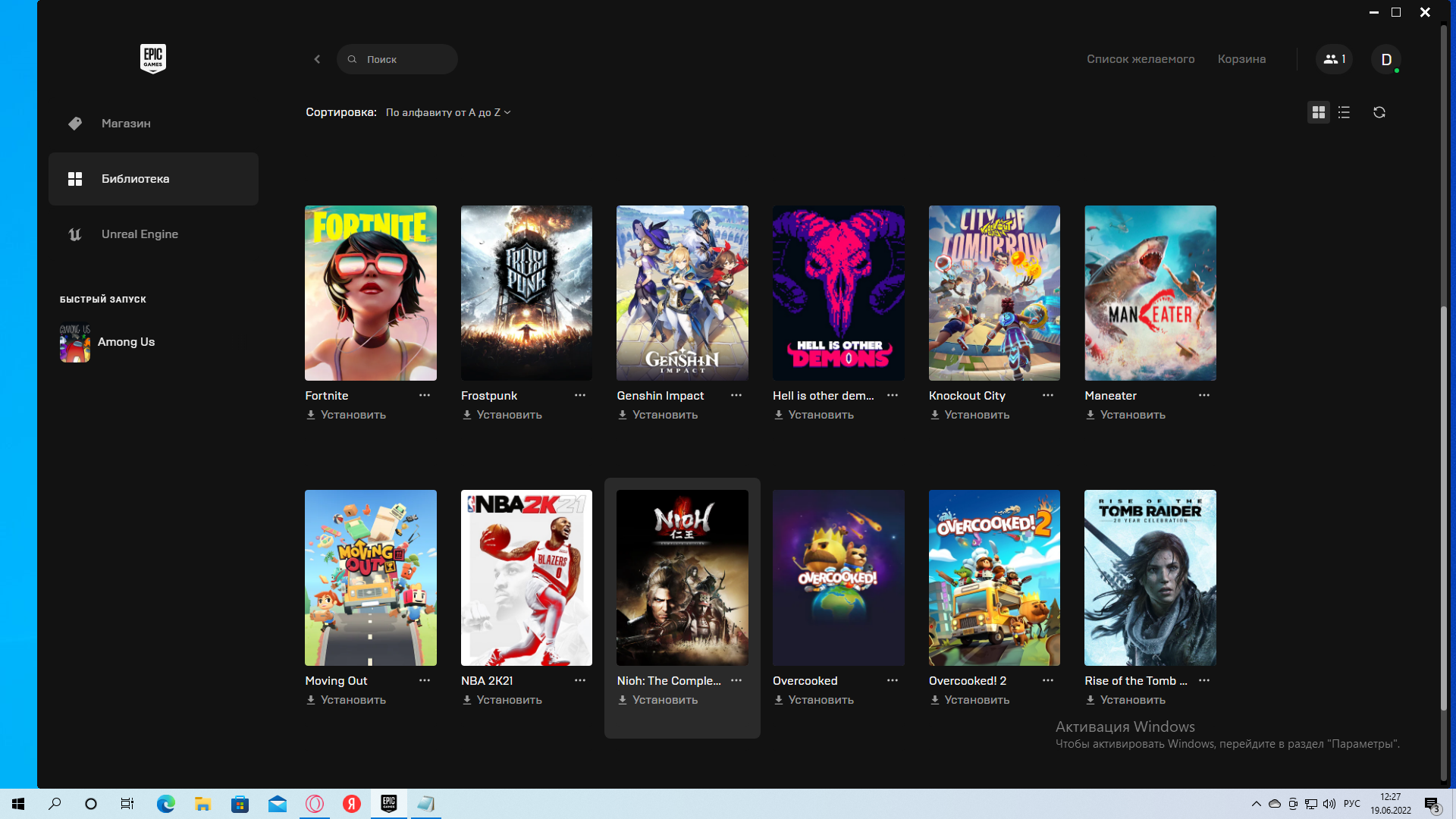1456x819 pixels.
Task: Focus the Поиск search field
Action: 397,59
